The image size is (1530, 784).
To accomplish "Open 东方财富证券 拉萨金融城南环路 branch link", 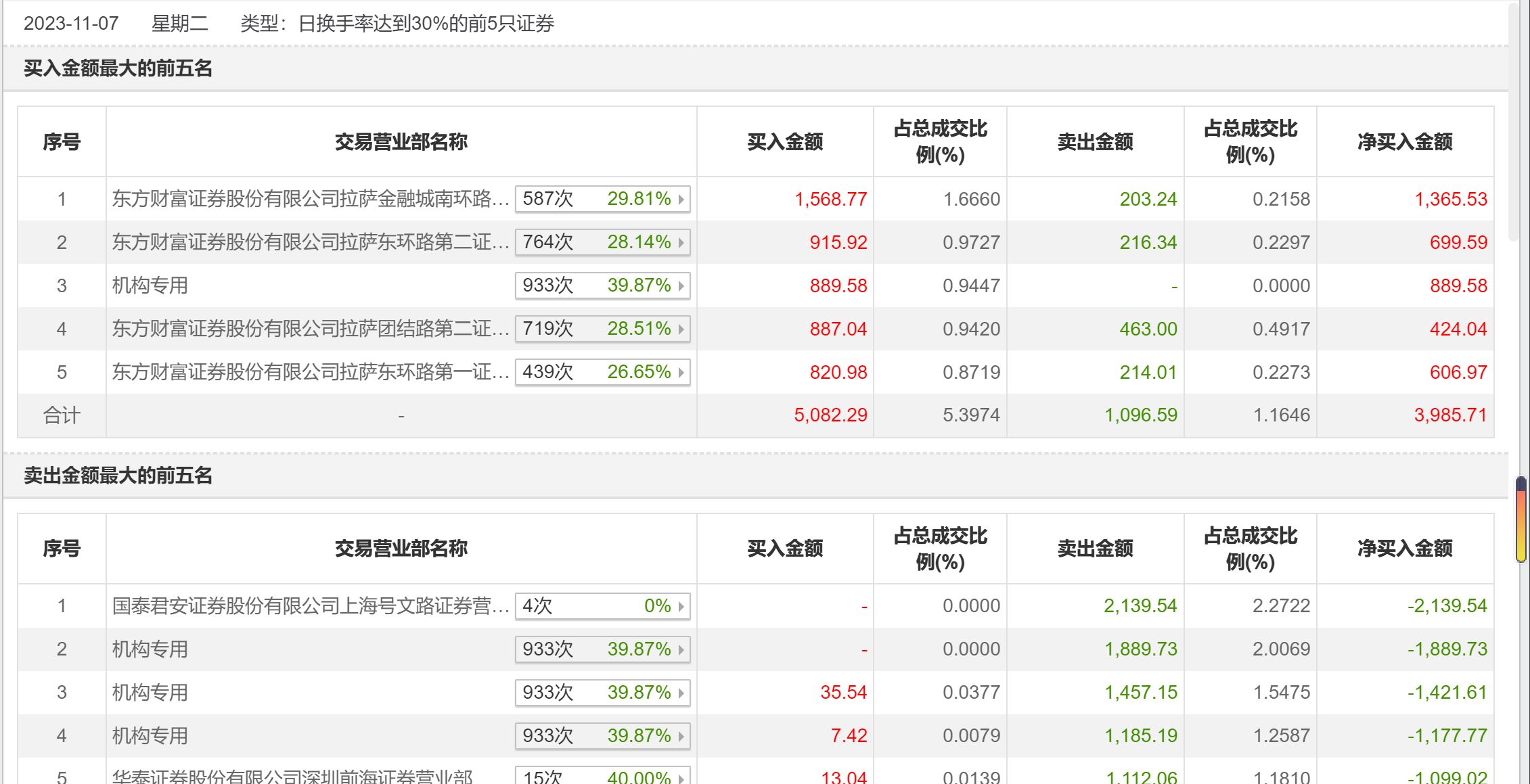I will tap(310, 199).
